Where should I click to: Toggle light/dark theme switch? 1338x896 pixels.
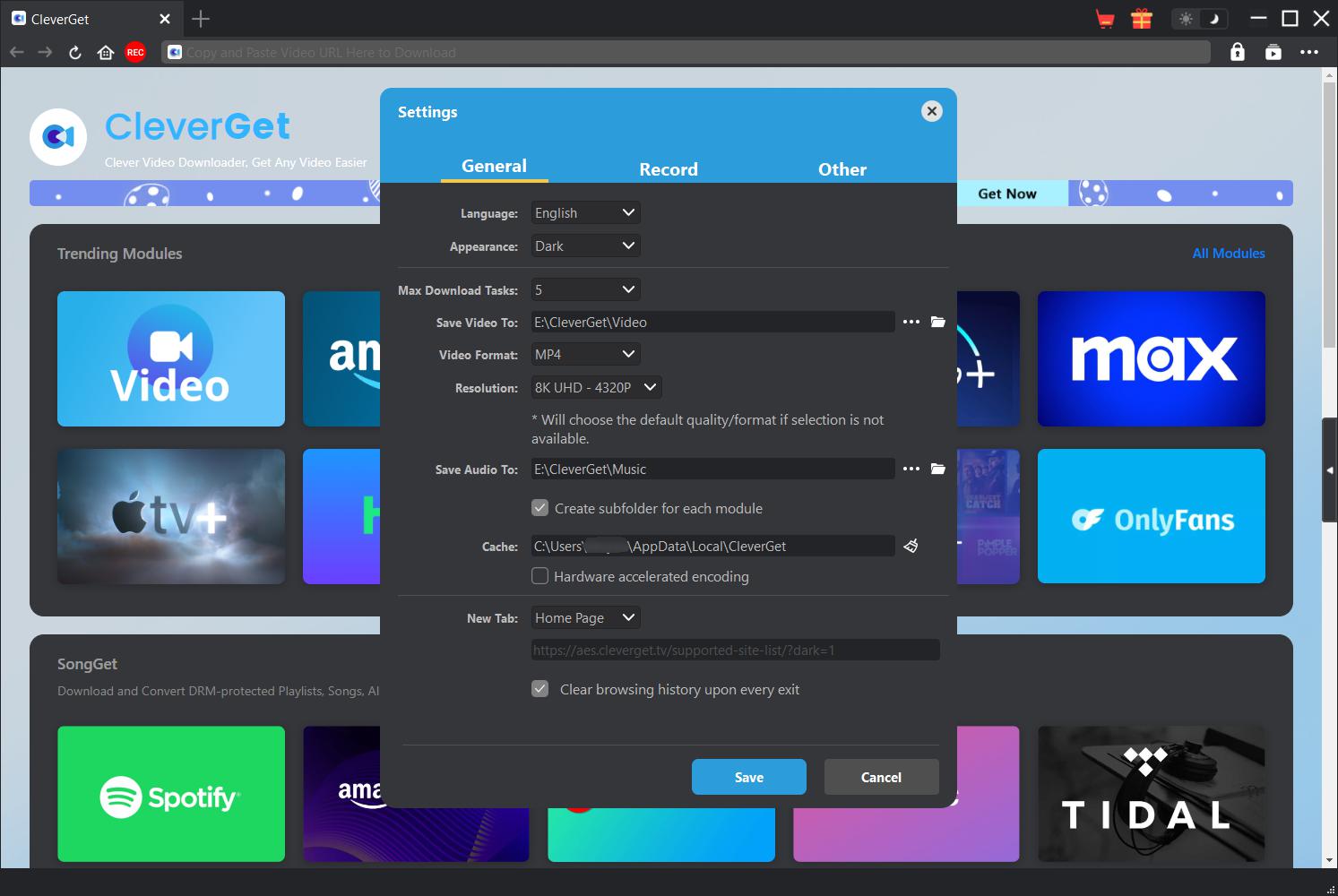pyautogui.click(x=1200, y=19)
